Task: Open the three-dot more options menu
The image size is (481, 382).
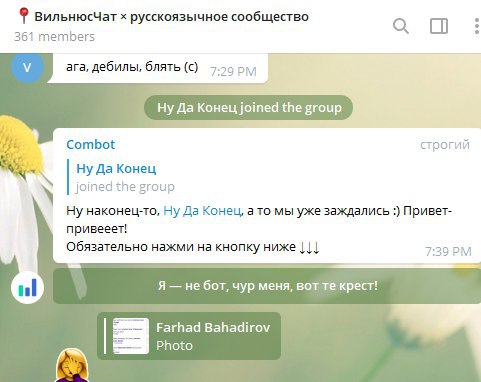Action: coord(477,26)
